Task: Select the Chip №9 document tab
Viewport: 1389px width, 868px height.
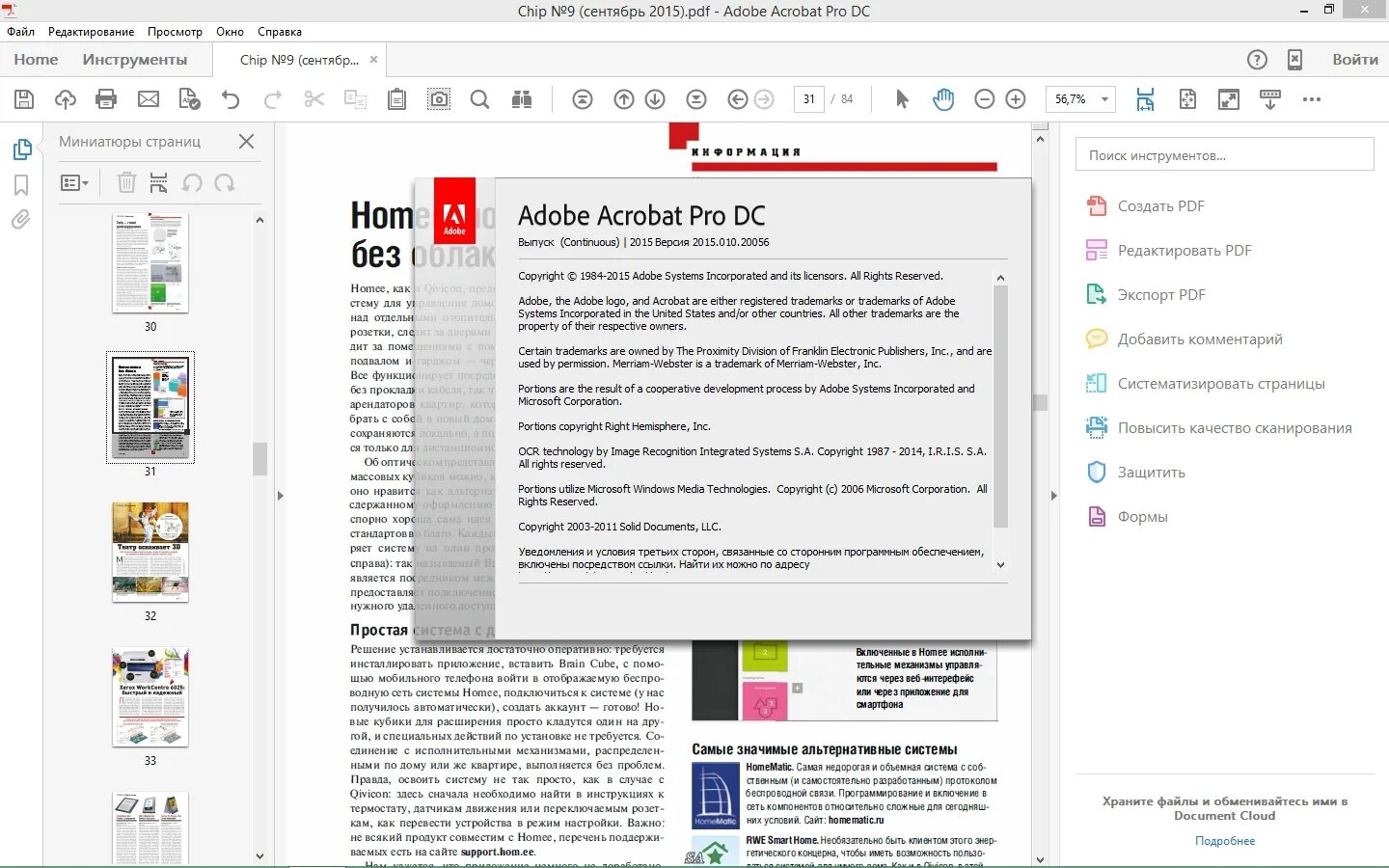Action: 299,60
